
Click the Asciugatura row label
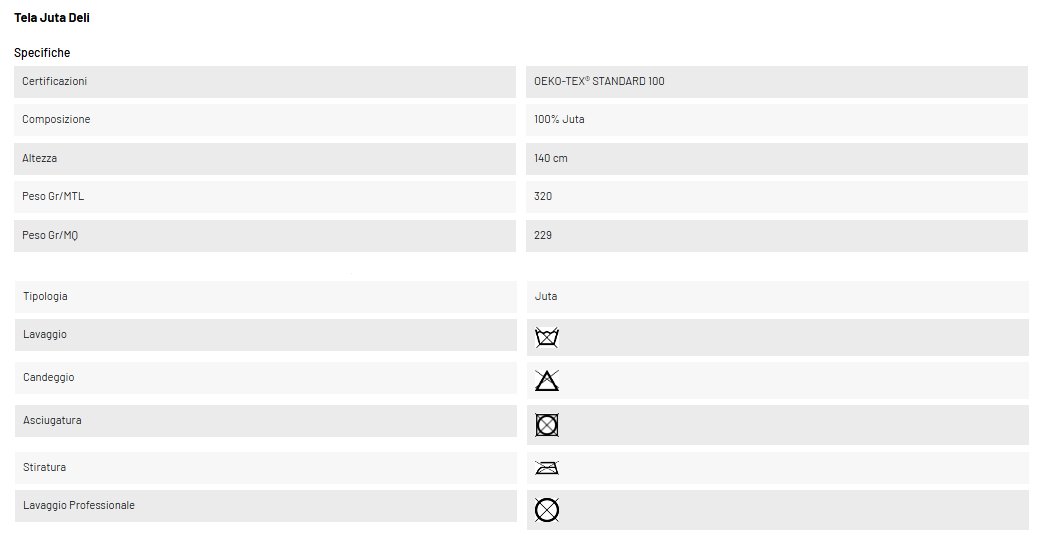pos(52,421)
